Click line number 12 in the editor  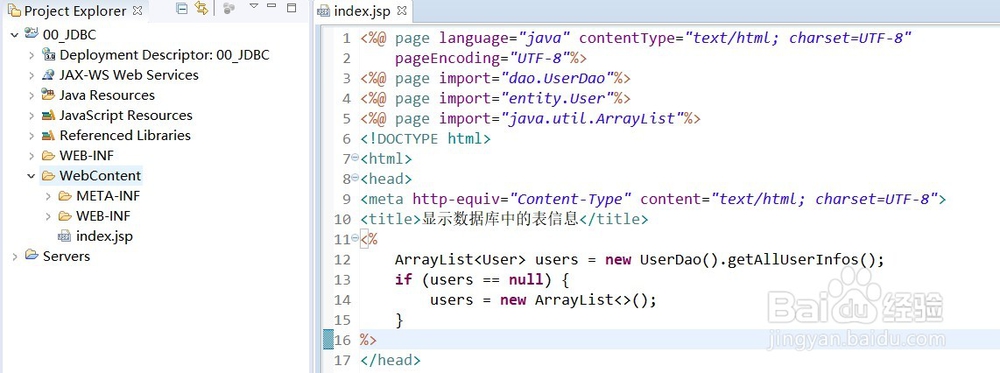342,260
